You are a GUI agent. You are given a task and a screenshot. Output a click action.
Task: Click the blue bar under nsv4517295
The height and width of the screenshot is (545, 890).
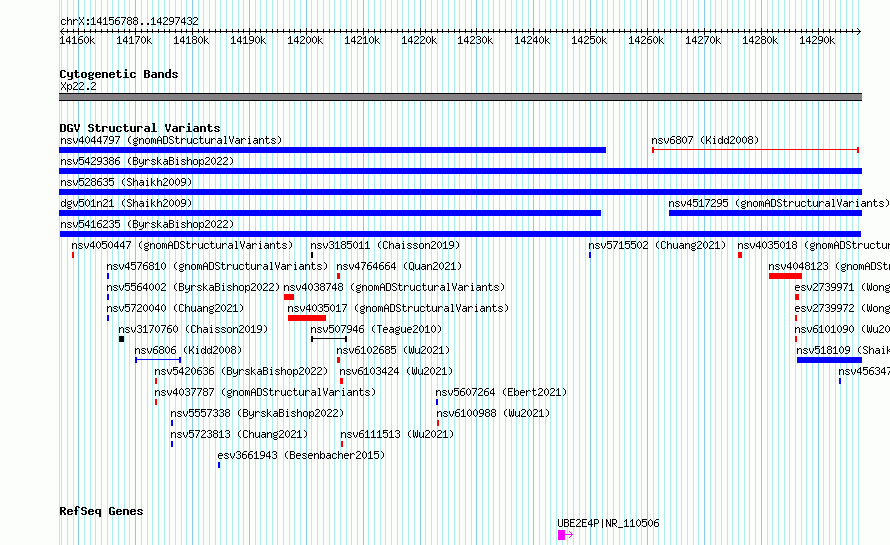click(765, 213)
